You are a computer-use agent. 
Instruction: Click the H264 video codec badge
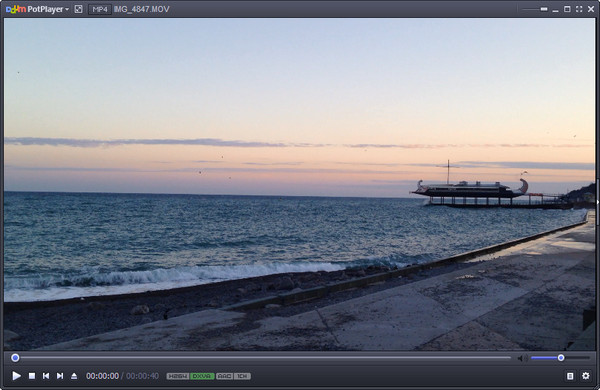point(178,376)
